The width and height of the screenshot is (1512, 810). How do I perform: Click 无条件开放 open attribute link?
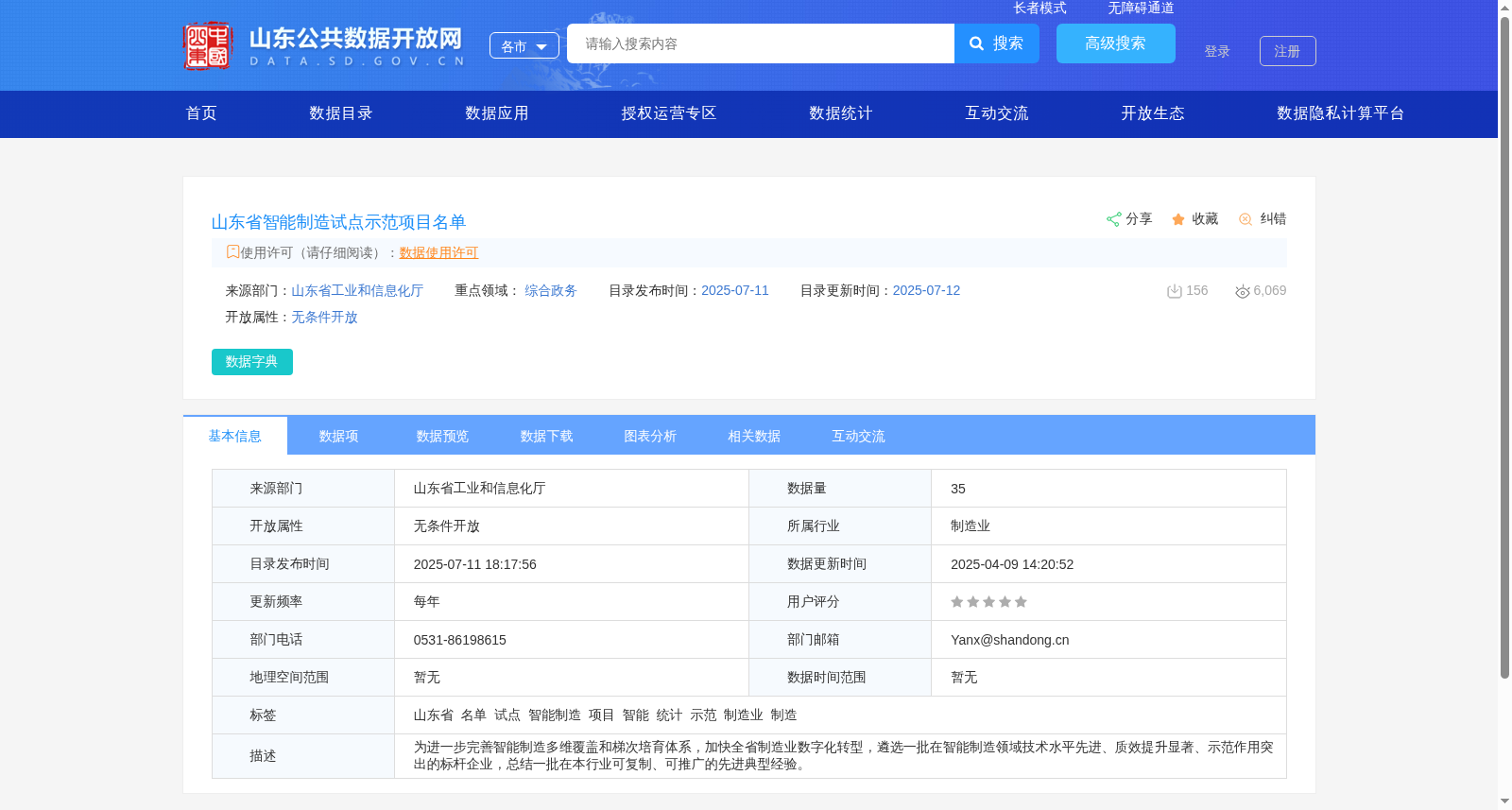[324, 317]
